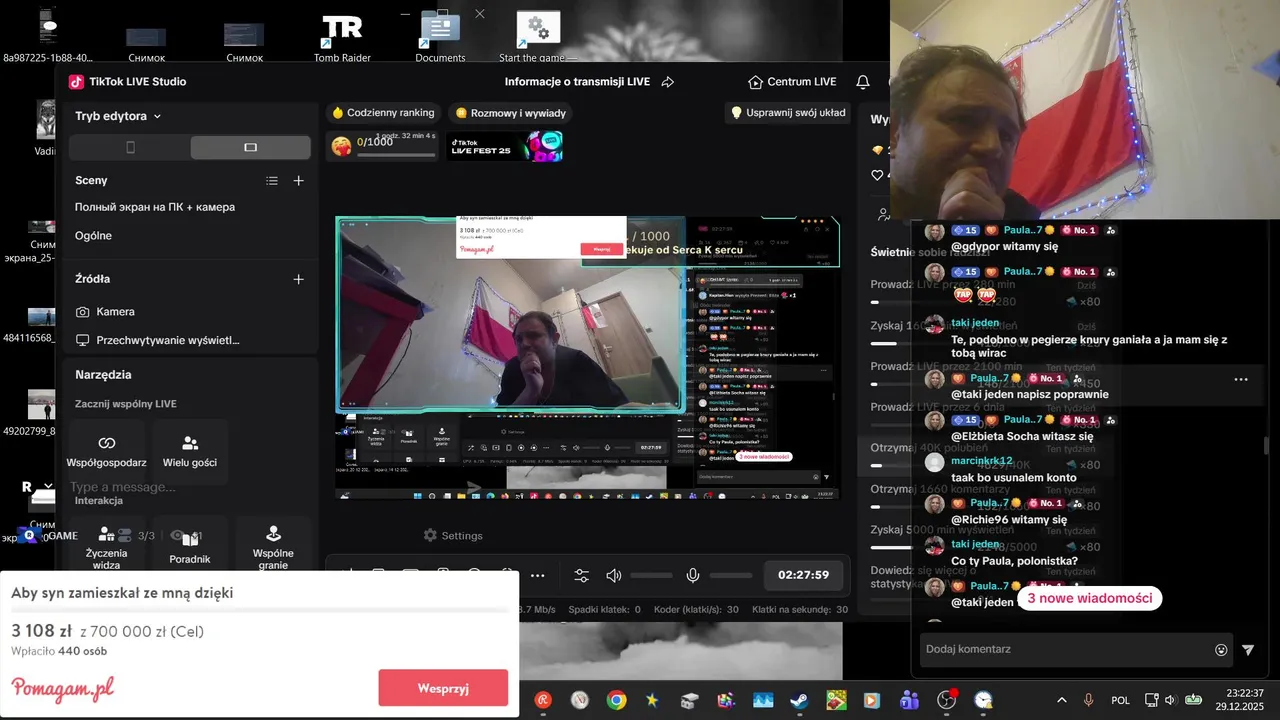This screenshot has width=1280, height=720.
Task: Open the yellow star app on taskbar
Action: tap(653, 700)
